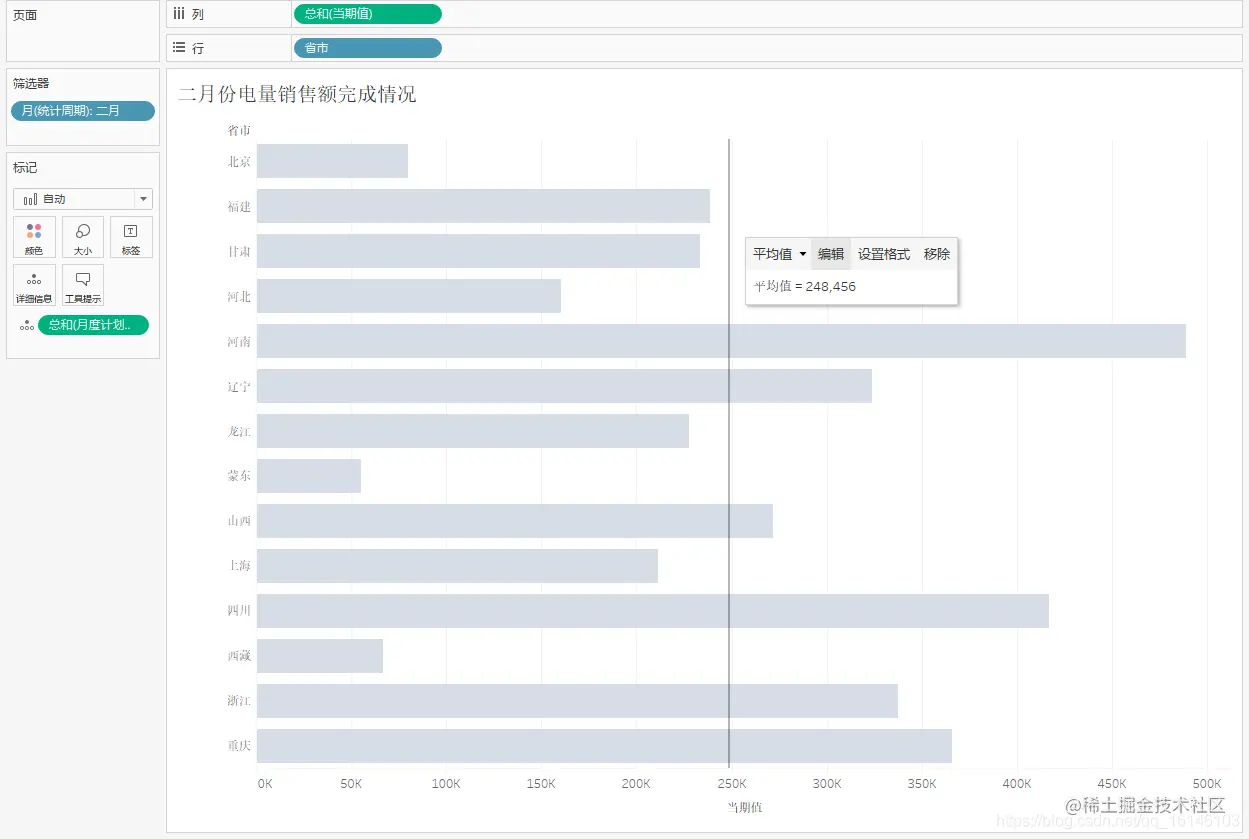
Task: Click the chart title 二月份电量销售额完成情况
Action: (297, 95)
